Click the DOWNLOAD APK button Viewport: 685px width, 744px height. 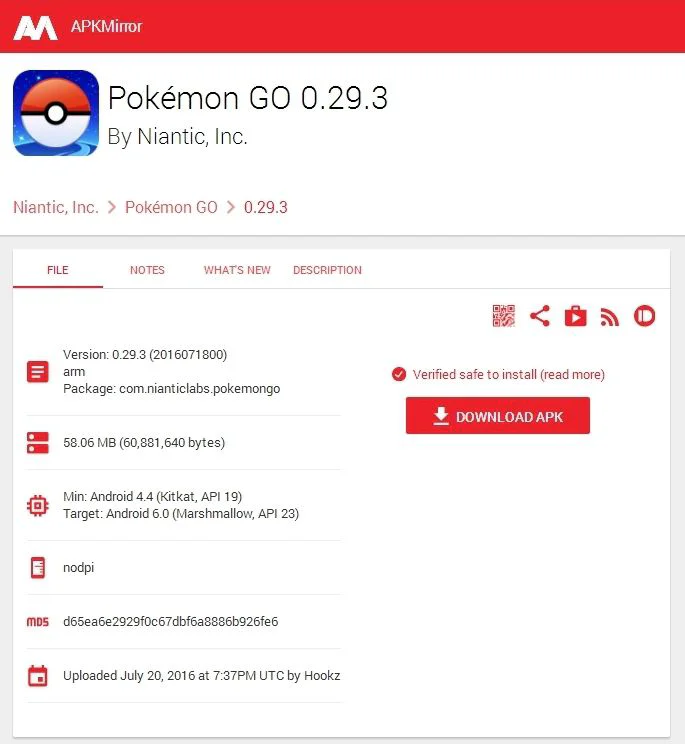pyautogui.click(x=498, y=416)
